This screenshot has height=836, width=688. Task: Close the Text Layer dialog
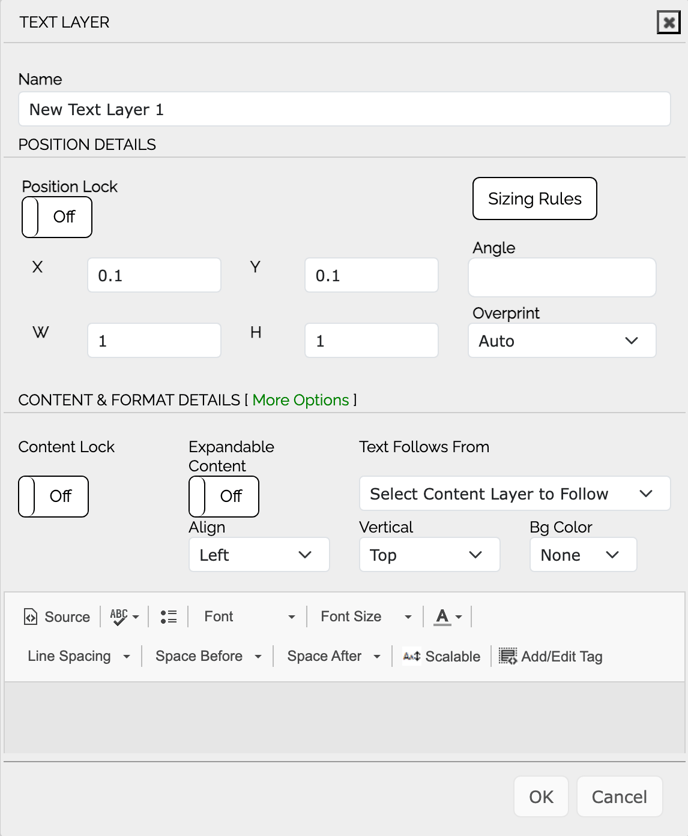click(x=668, y=22)
